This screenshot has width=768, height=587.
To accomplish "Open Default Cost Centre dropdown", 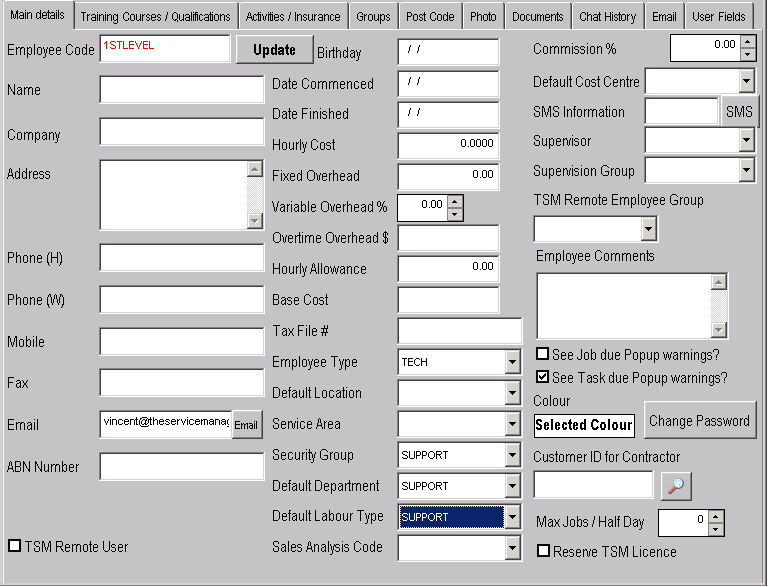I will pyautogui.click(x=746, y=82).
